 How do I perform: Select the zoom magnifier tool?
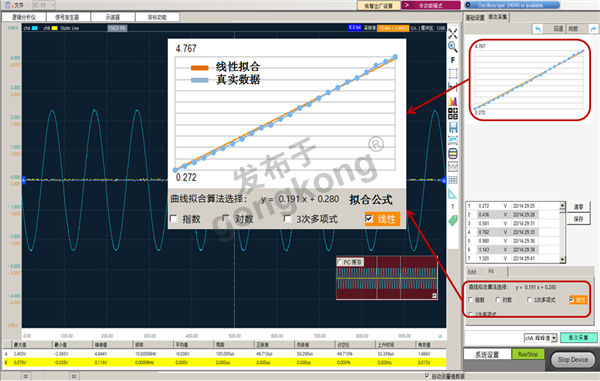(x=453, y=47)
